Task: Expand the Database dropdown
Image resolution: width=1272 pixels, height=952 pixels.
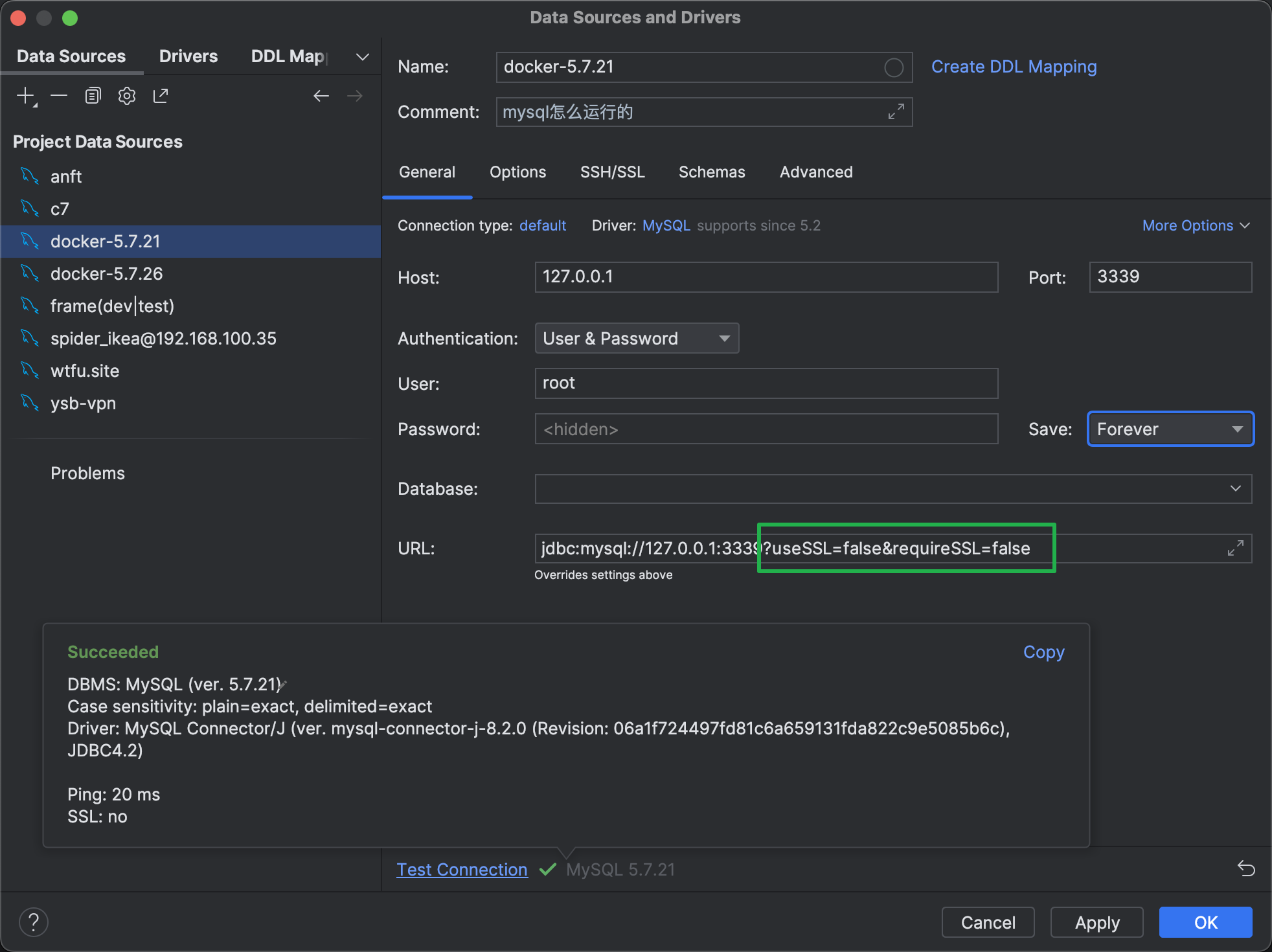Action: tap(1235, 489)
